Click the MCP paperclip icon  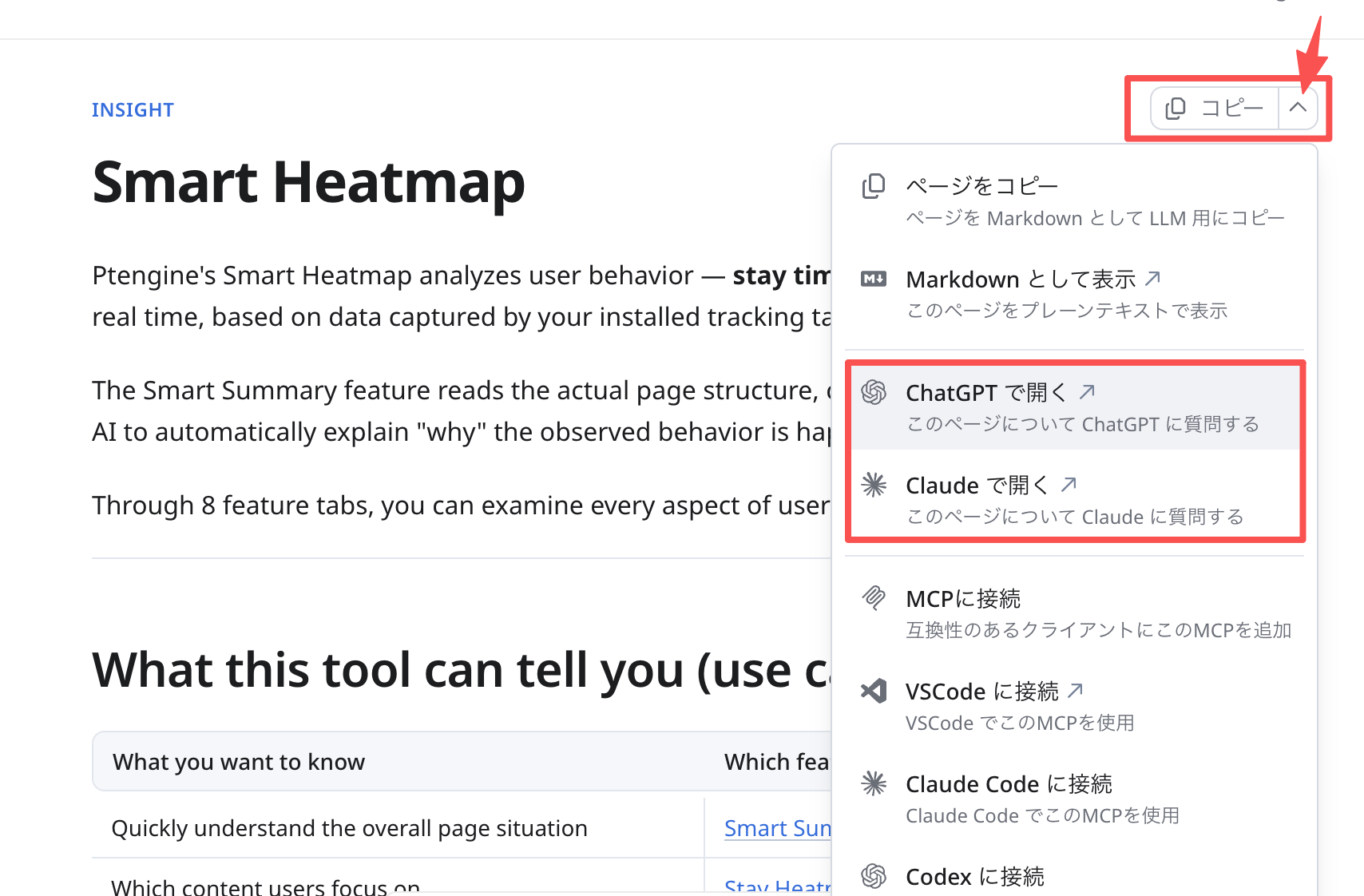pos(874,598)
